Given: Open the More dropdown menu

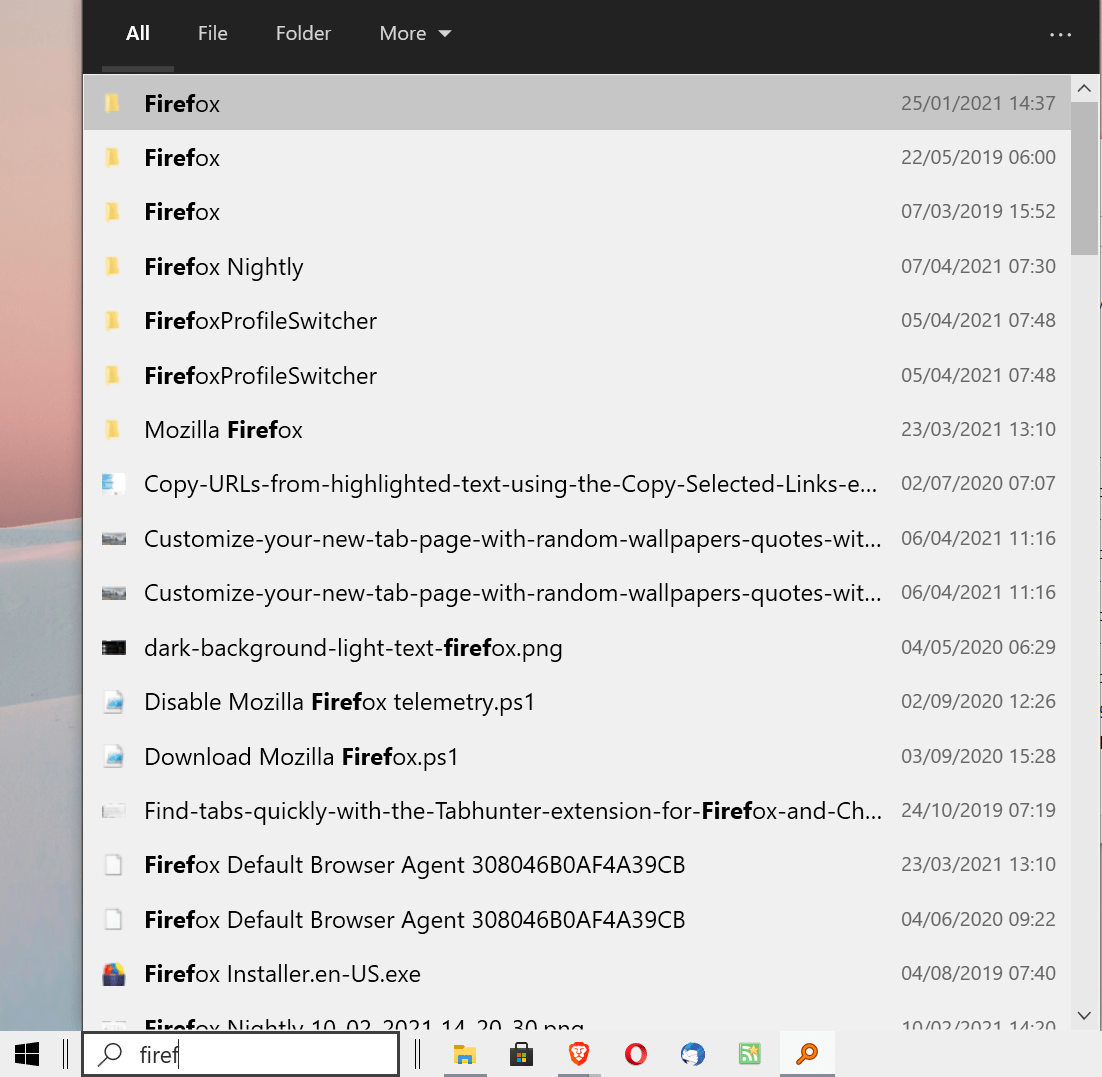Looking at the screenshot, I should pos(415,33).
